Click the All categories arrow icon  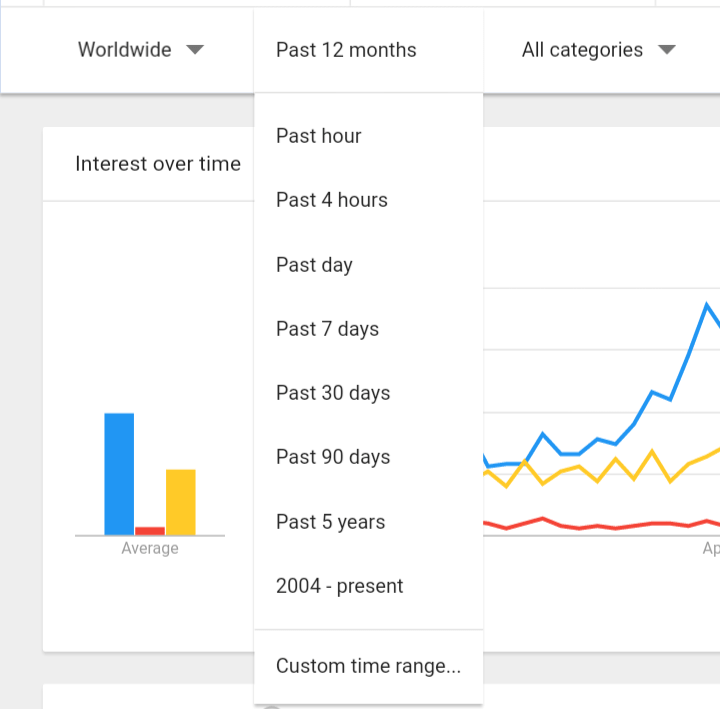(x=667, y=50)
